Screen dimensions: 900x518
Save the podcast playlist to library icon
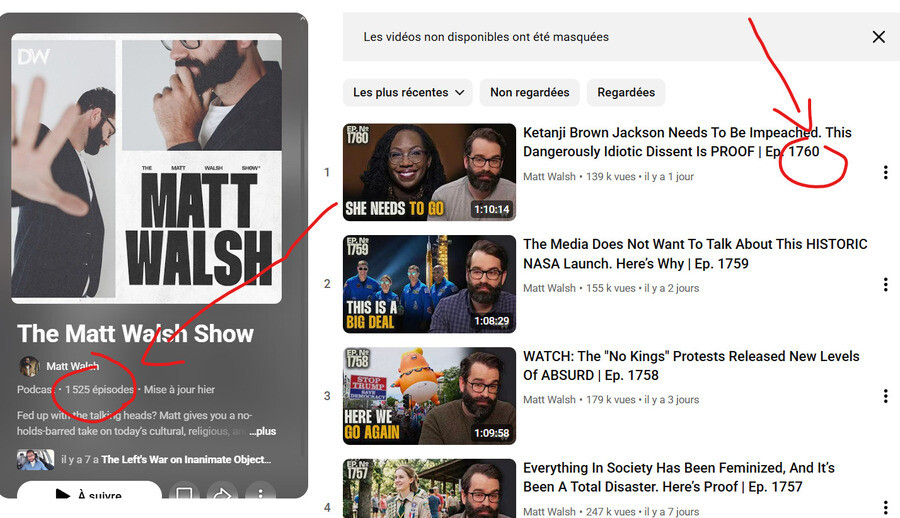click(184, 493)
